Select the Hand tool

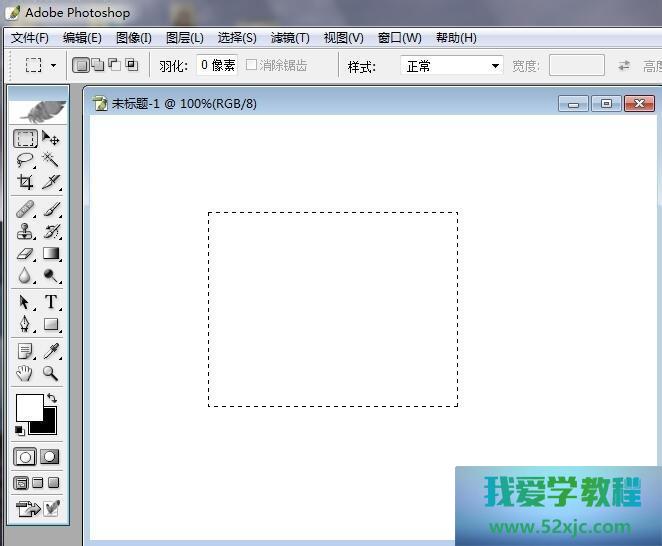click(x=25, y=373)
